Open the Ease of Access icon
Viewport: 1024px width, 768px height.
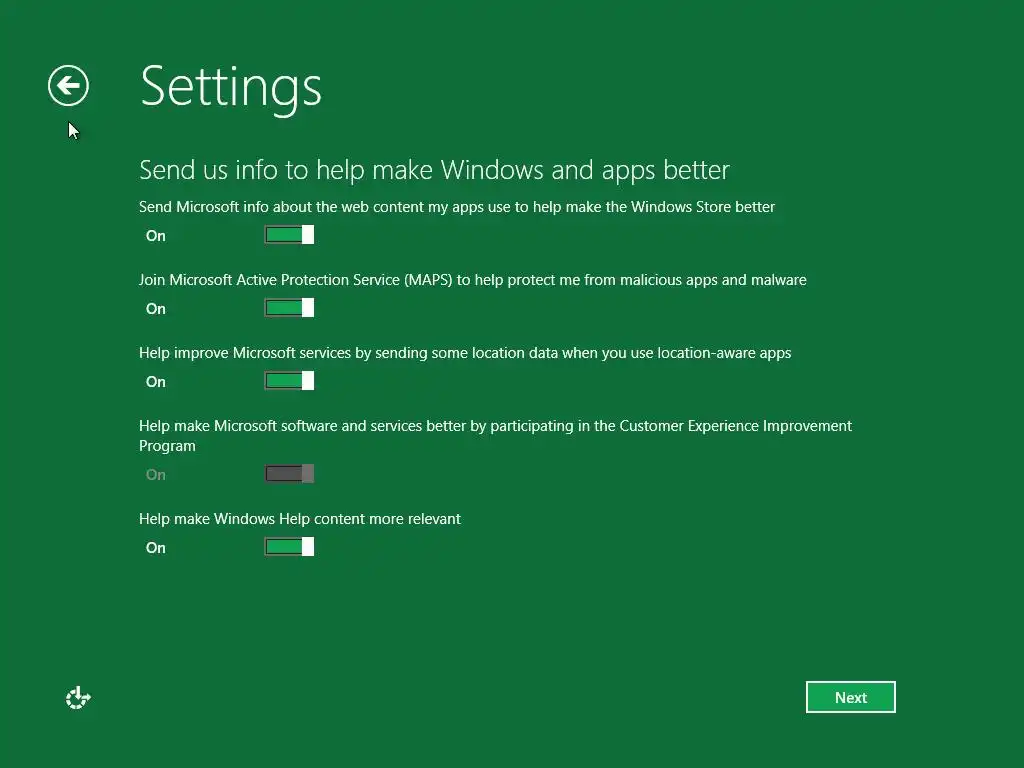78,697
